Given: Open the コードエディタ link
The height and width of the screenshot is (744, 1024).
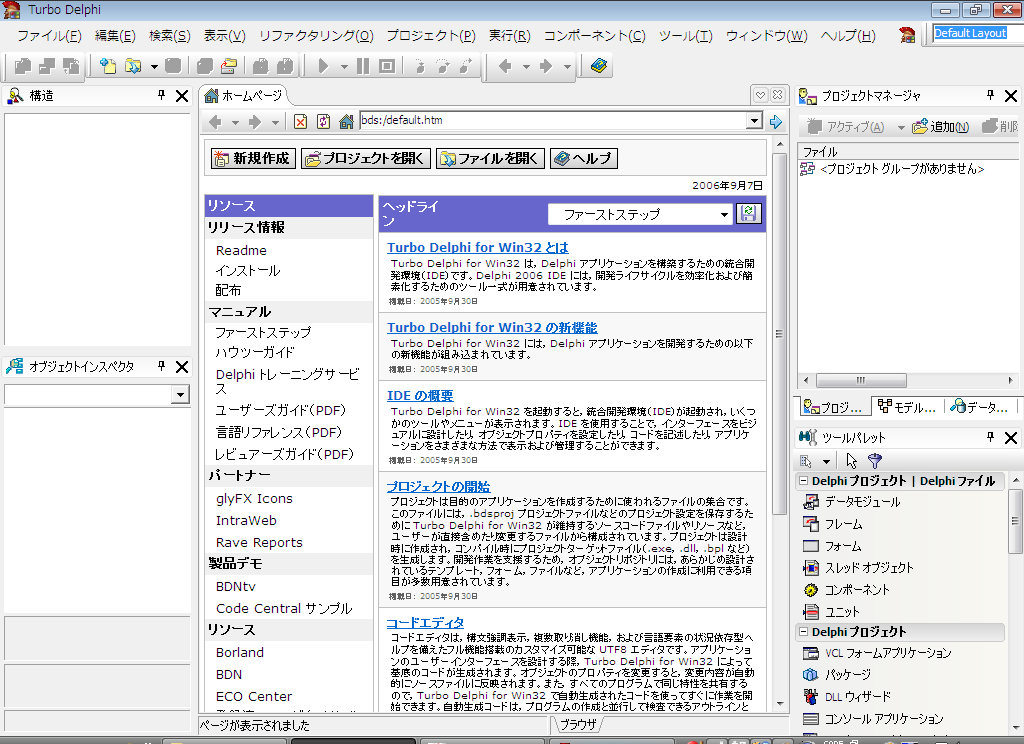Looking at the screenshot, I should point(424,623).
